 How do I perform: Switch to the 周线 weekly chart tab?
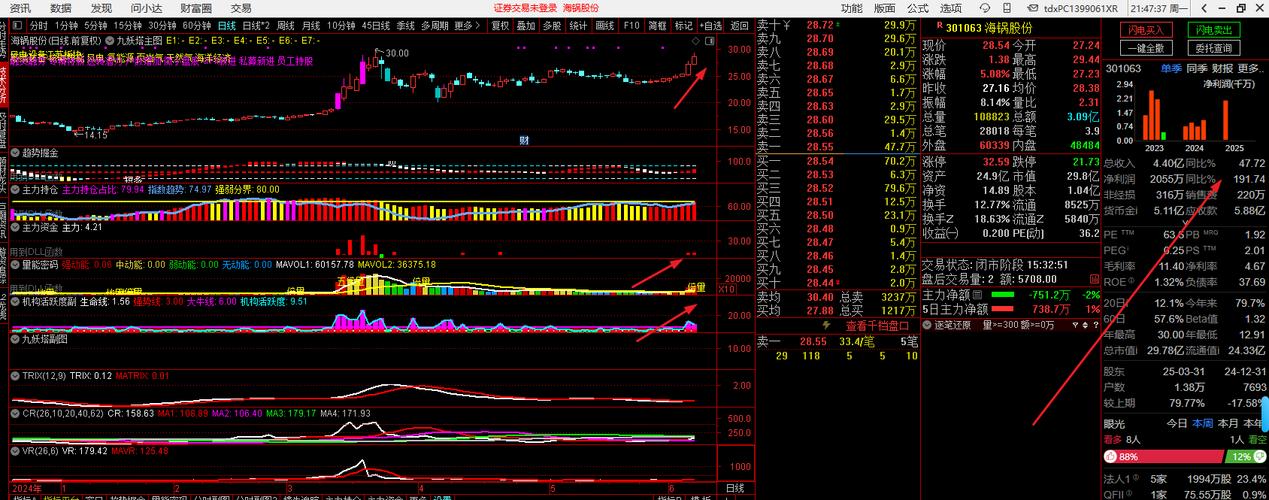pyautogui.click(x=285, y=25)
